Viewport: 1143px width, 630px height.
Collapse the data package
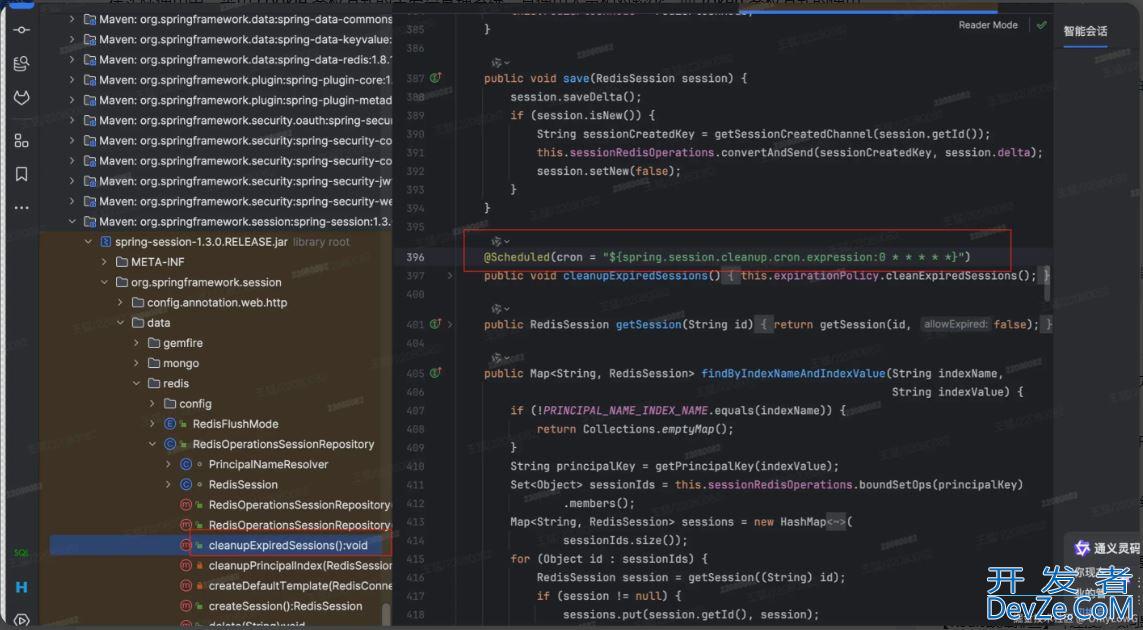point(120,323)
